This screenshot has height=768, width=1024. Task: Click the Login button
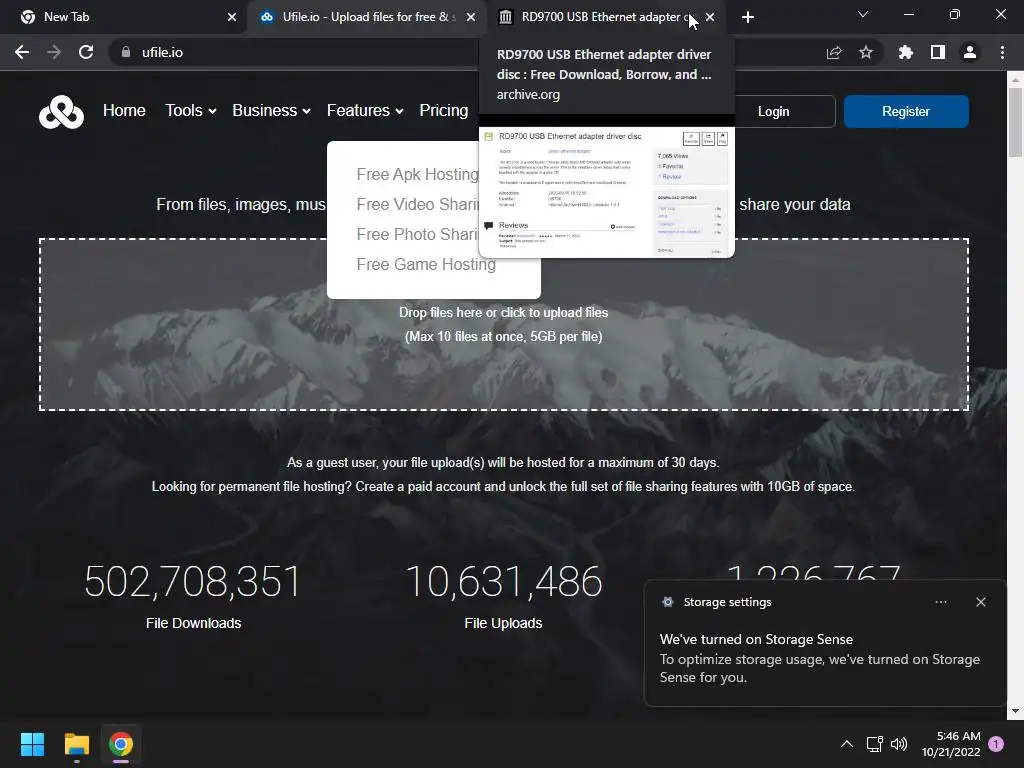[773, 112]
